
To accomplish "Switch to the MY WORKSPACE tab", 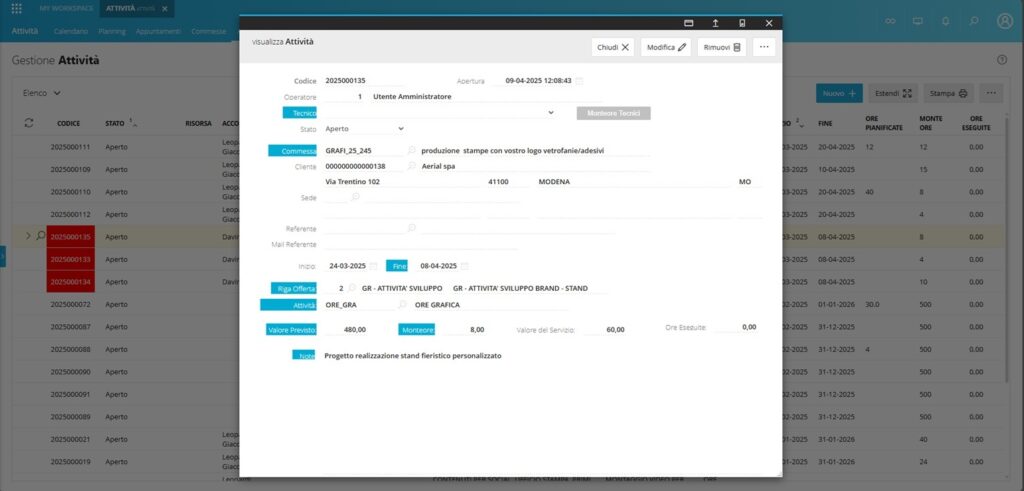I will [66, 8].
